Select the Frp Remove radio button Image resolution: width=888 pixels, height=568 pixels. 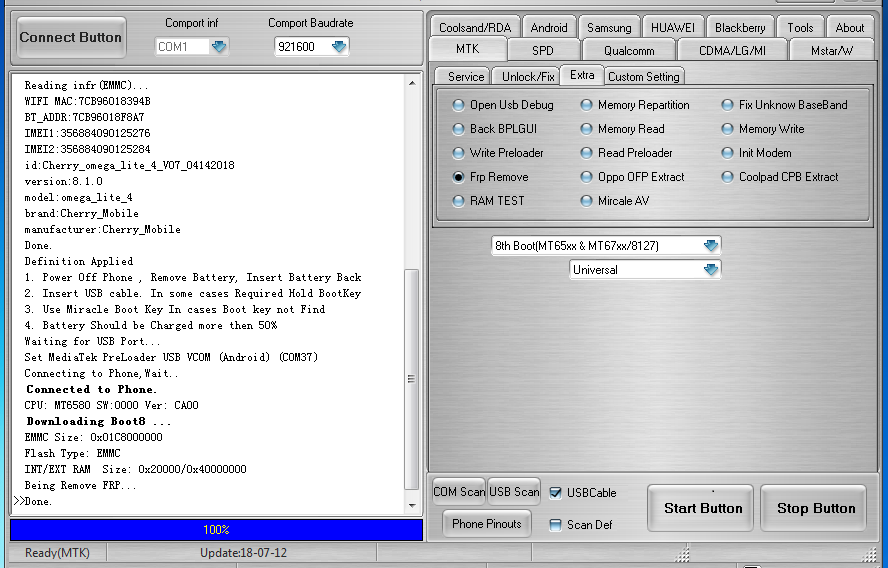click(490, 177)
